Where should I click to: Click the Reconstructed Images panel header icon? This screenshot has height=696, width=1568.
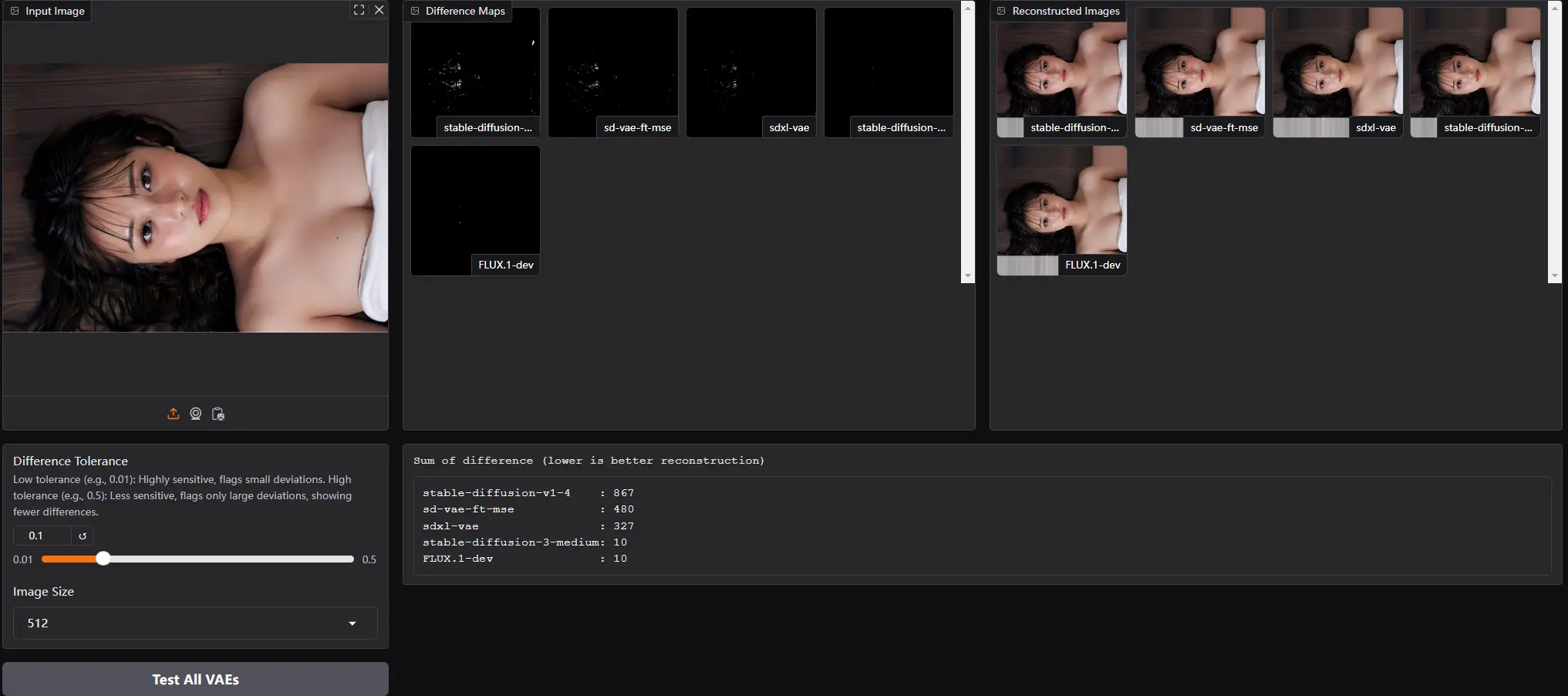point(1000,11)
